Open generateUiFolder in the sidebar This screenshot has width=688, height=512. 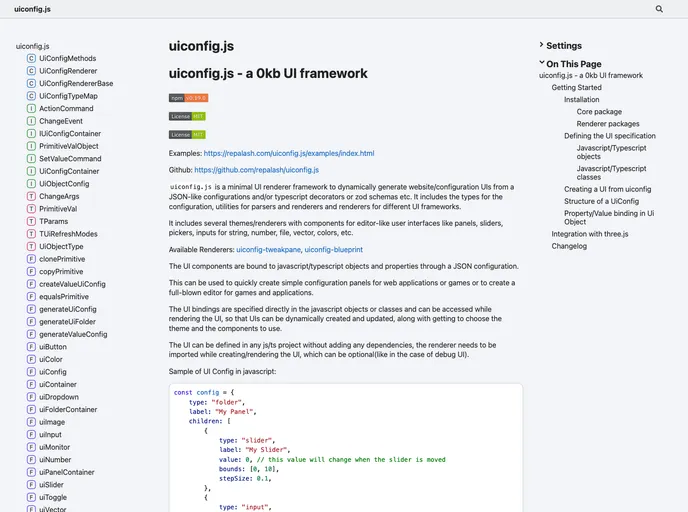pyautogui.click(x=67, y=322)
